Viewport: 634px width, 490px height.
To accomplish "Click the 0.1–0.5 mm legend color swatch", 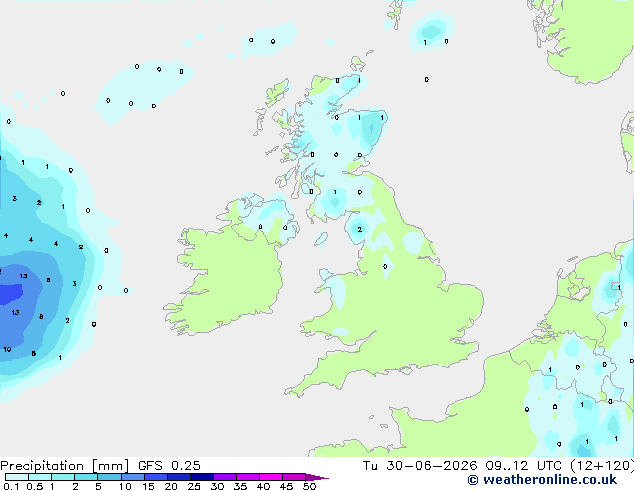I will (17, 477).
